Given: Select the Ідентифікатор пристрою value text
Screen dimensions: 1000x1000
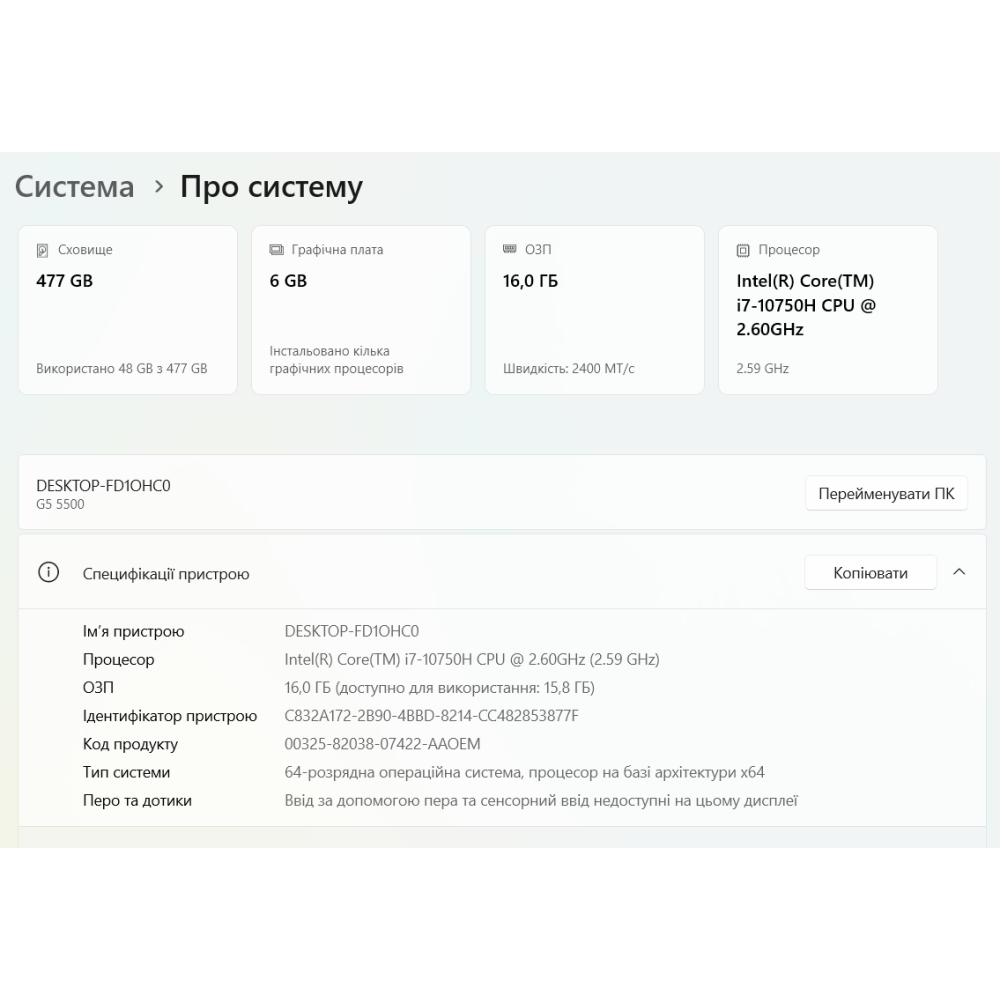Looking at the screenshot, I should click(x=431, y=716).
